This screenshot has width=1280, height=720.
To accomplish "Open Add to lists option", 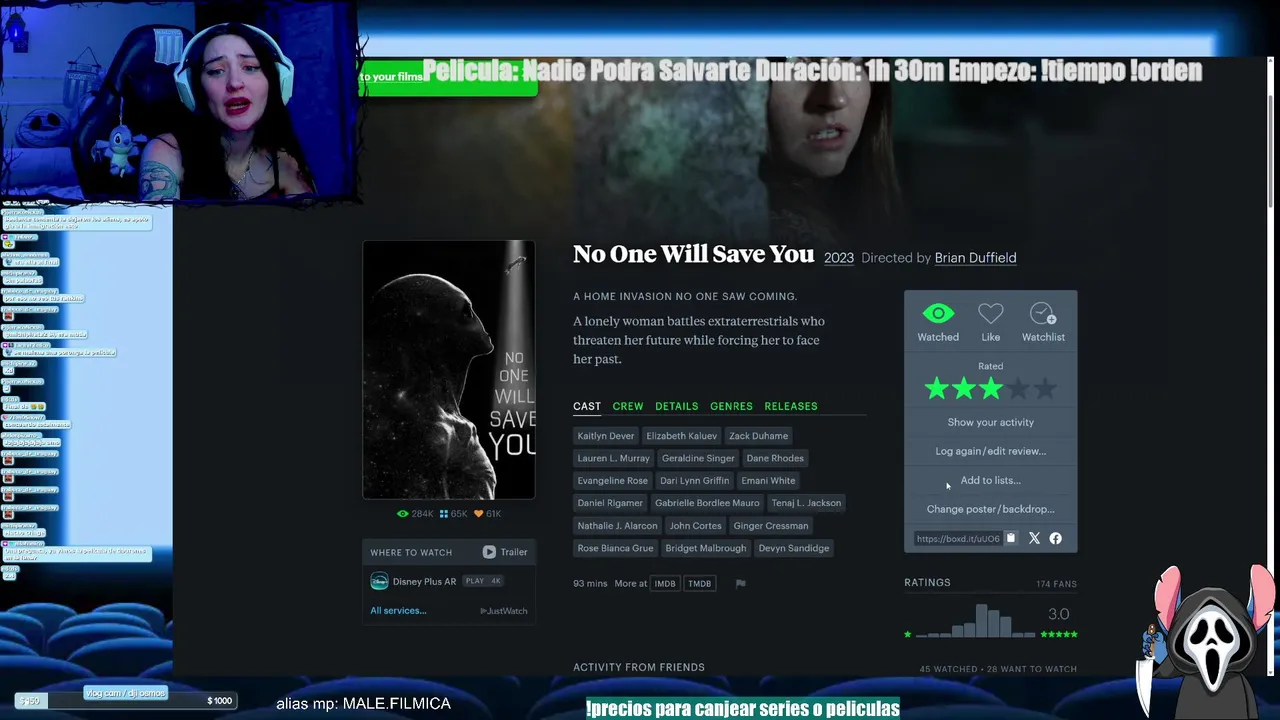I will 991,480.
